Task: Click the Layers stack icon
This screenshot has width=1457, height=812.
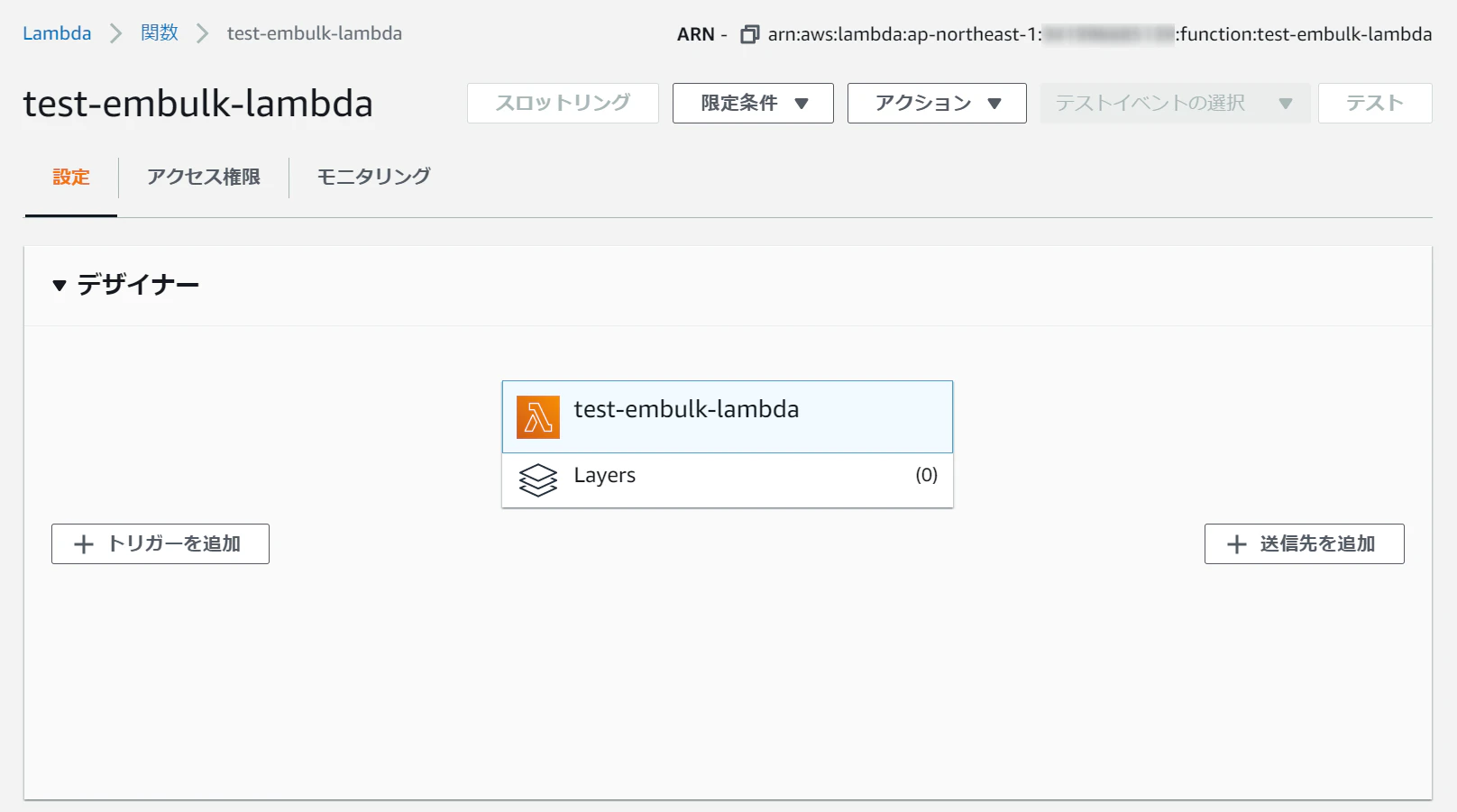Action: (538, 479)
